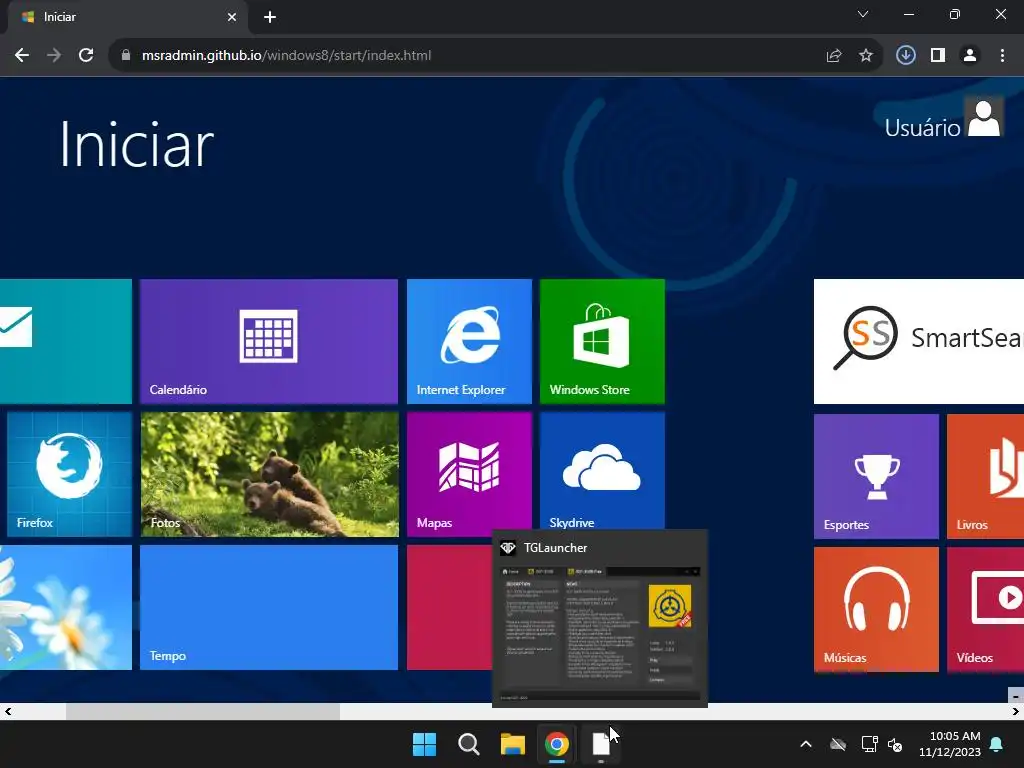Bookmark this page with the star
This screenshot has width=1024, height=768.
coord(865,56)
